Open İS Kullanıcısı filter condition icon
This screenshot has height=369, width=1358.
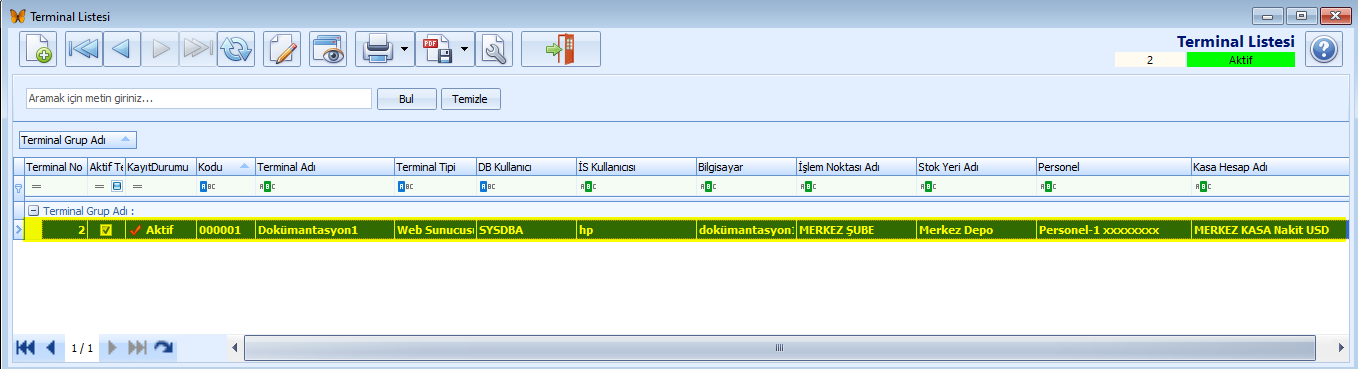click(588, 186)
